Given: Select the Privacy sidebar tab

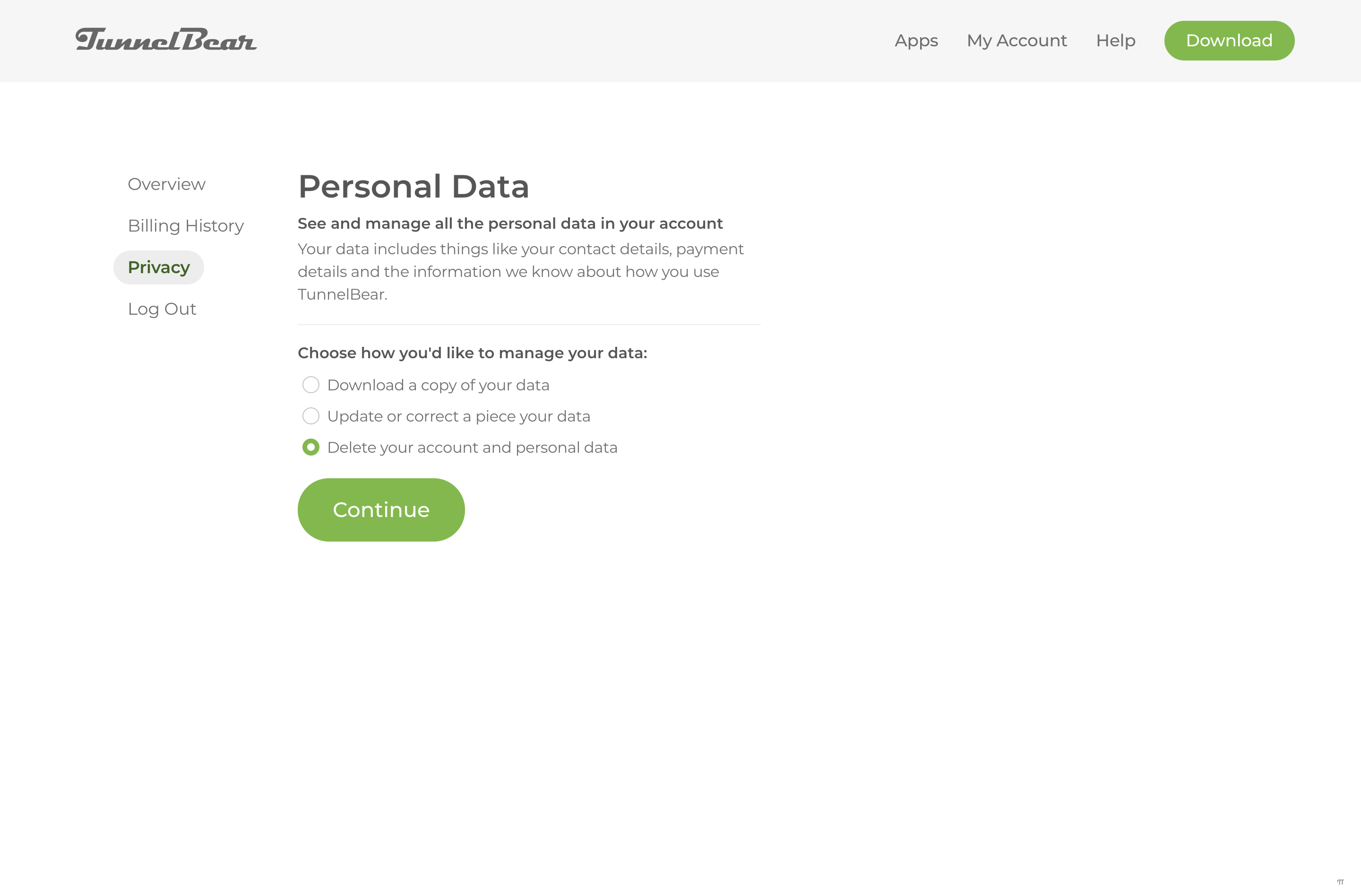Looking at the screenshot, I should tap(159, 267).
